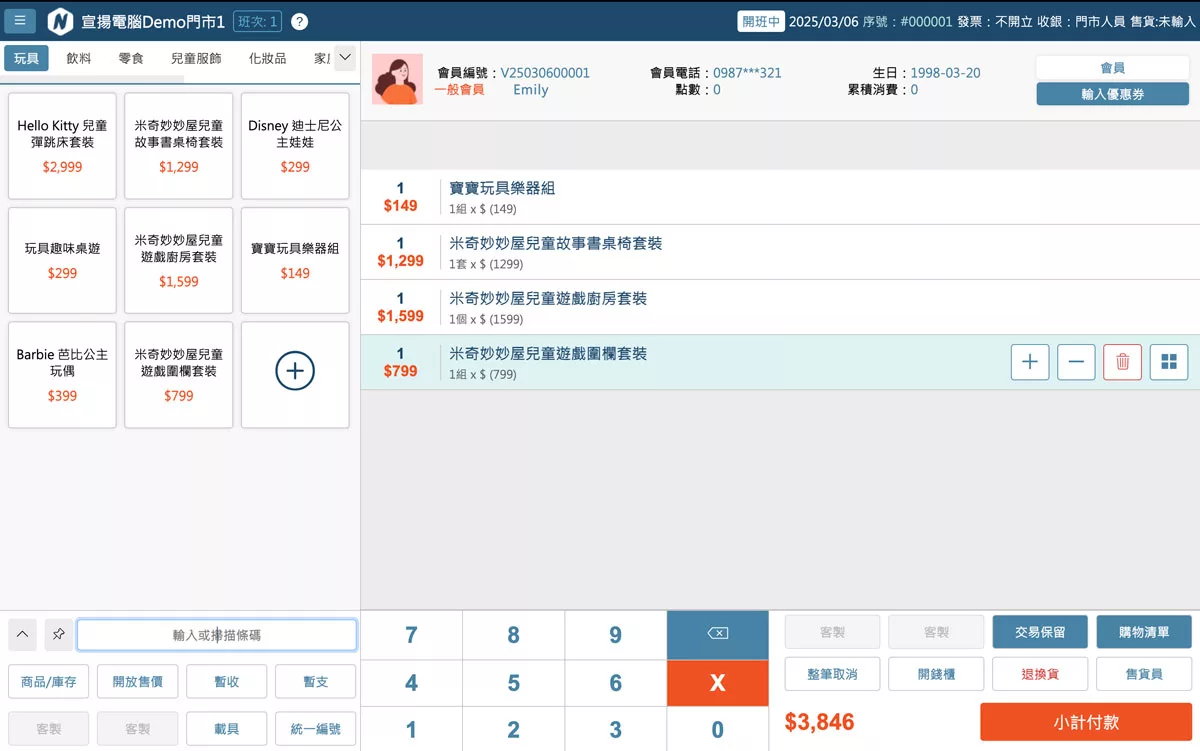1200x751 pixels.
Task: Increase quantity with the plus icon
Action: point(1030,362)
